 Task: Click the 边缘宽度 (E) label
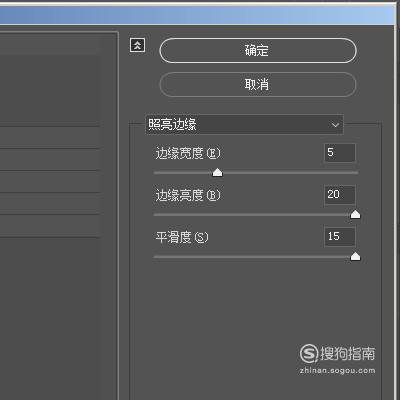point(188,153)
